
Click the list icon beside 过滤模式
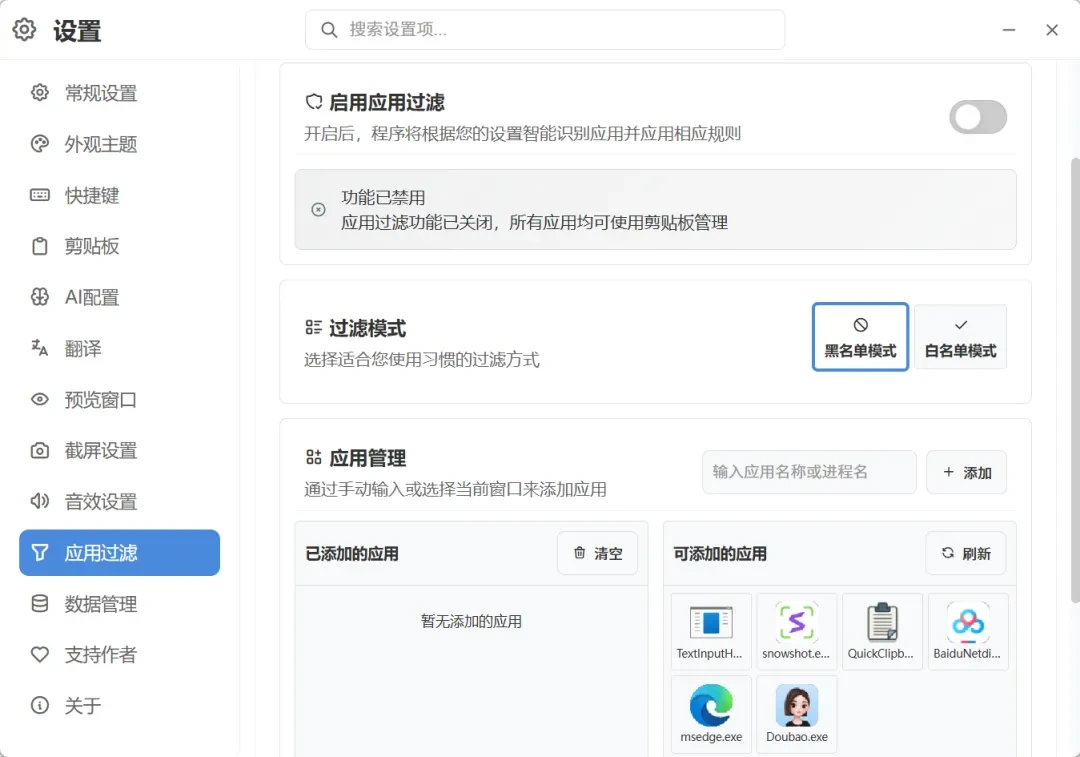click(x=313, y=327)
